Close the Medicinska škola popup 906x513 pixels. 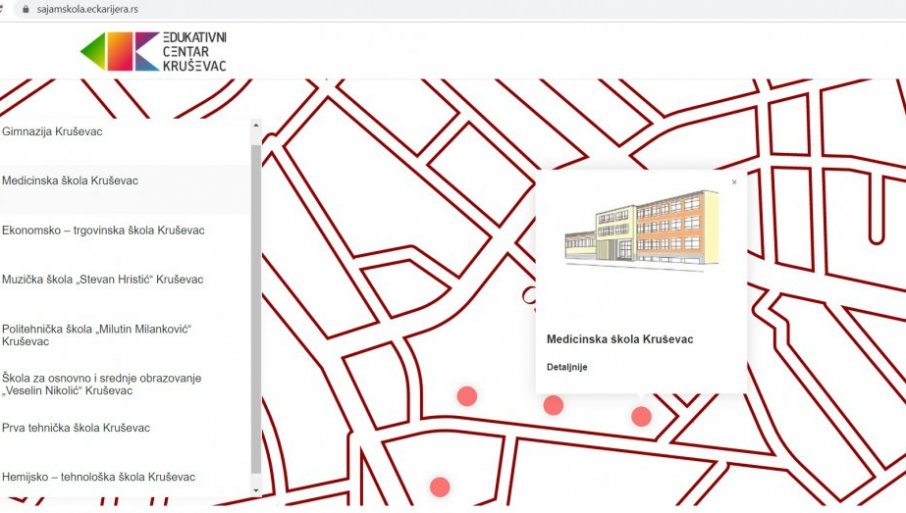tap(734, 182)
